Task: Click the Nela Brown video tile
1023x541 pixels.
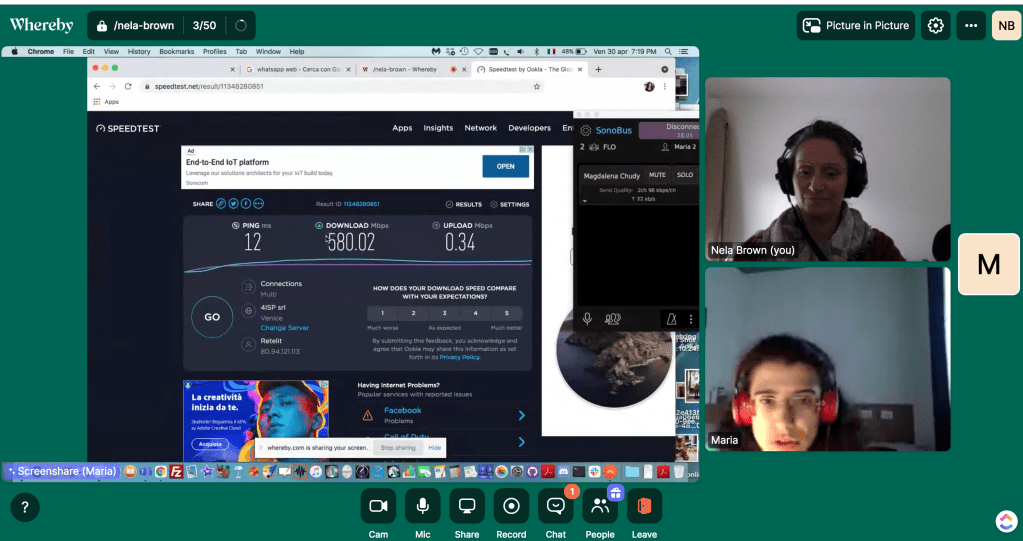Action: click(x=827, y=169)
